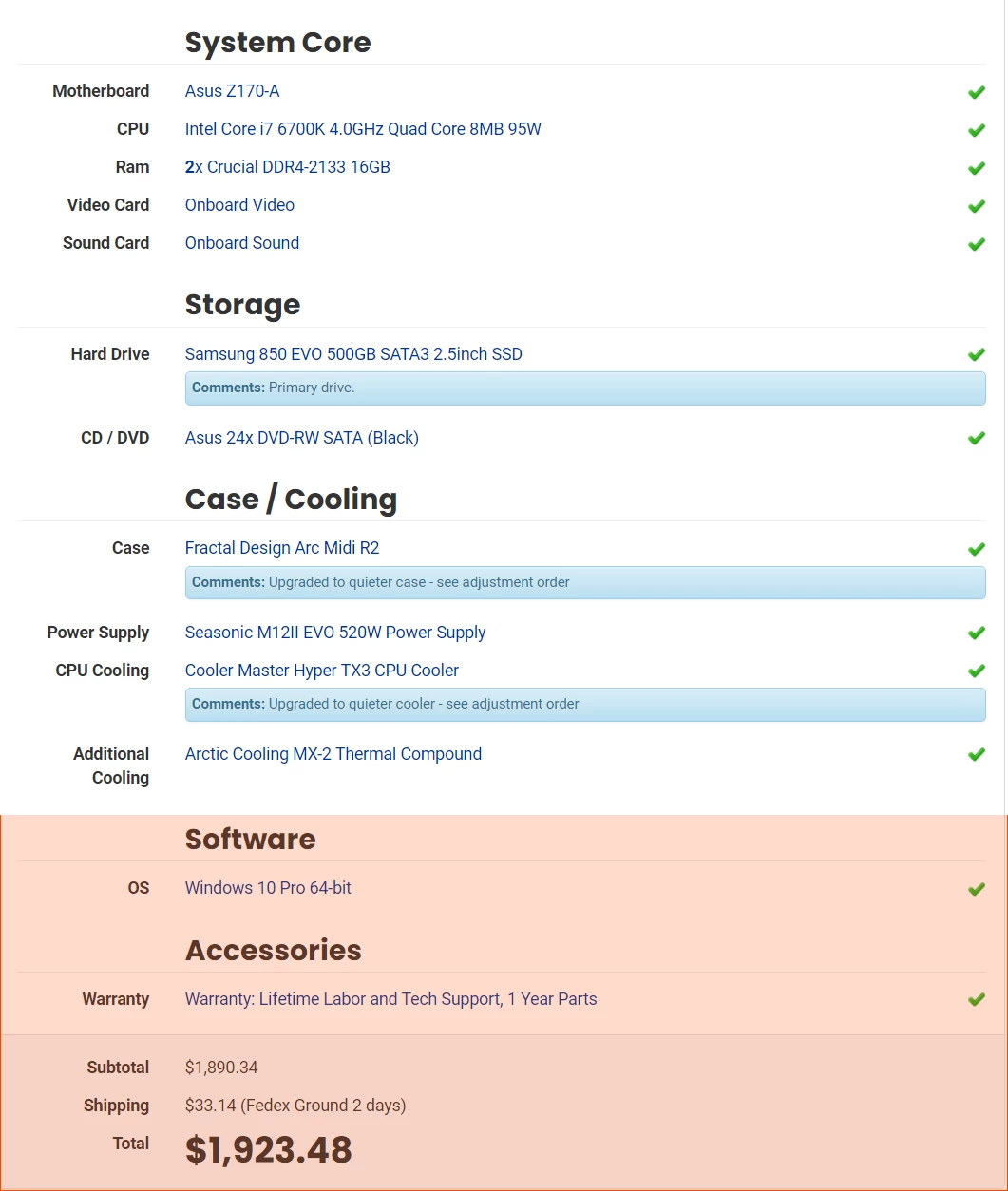This screenshot has width=1008, height=1191.
Task: Click the OS row label
Action: click(x=139, y=888)
